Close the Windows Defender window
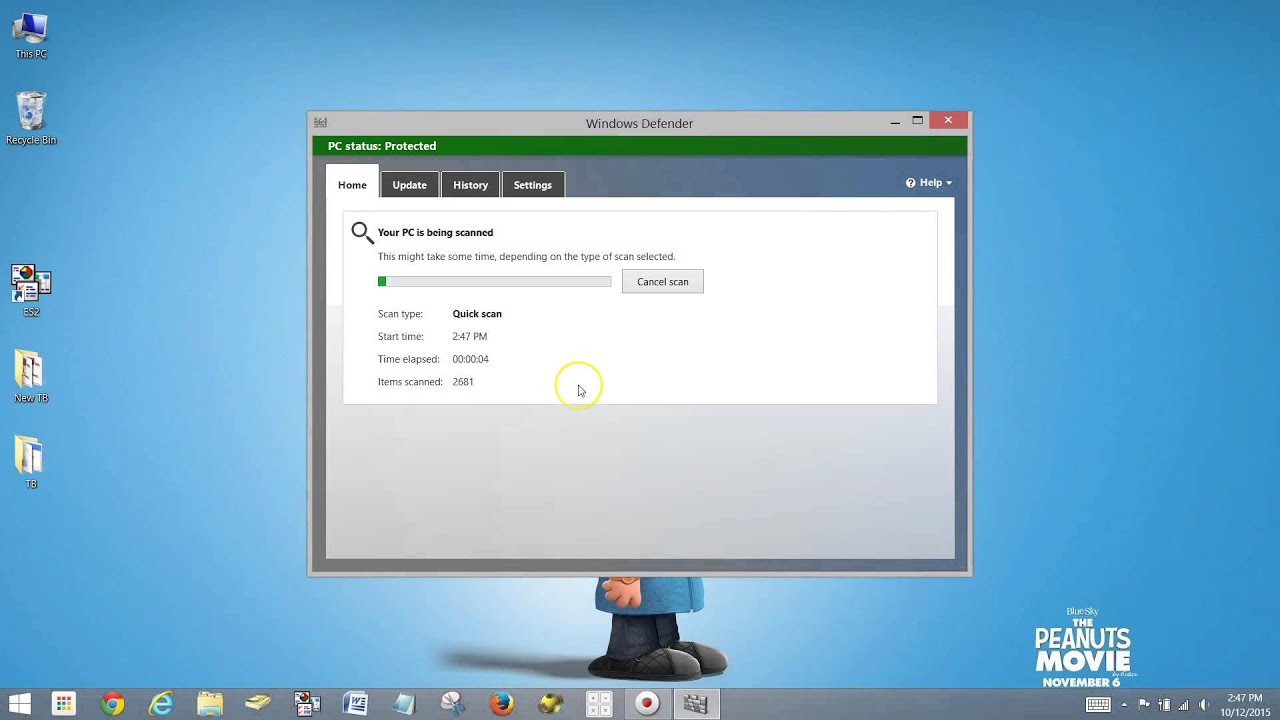The width and height of the screenshot is (1280, 720). pyautogui.click(x=948, y=120)
